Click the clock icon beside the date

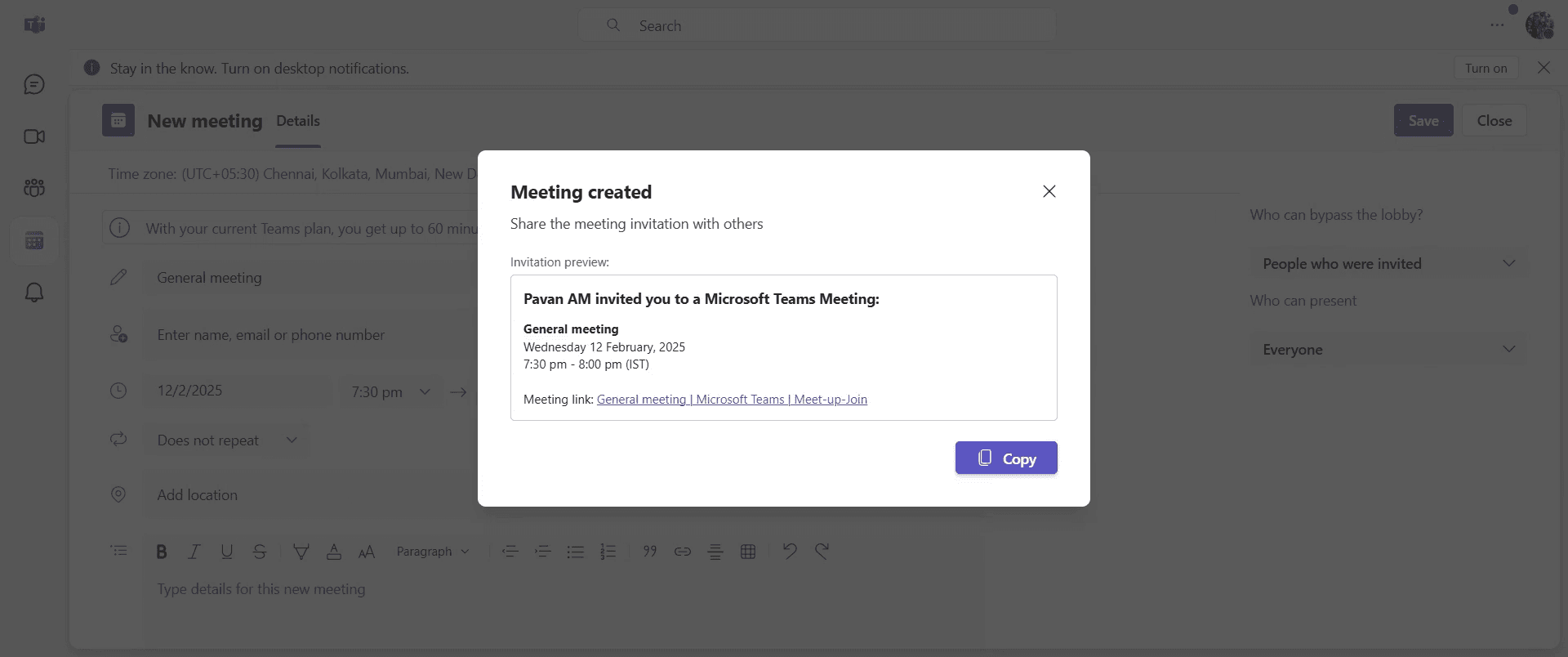[118, 391]
